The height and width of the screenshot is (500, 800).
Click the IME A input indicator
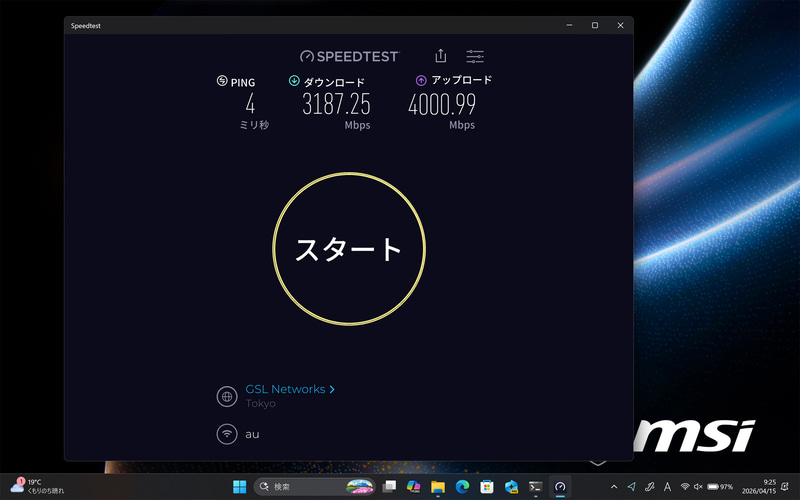667,487
